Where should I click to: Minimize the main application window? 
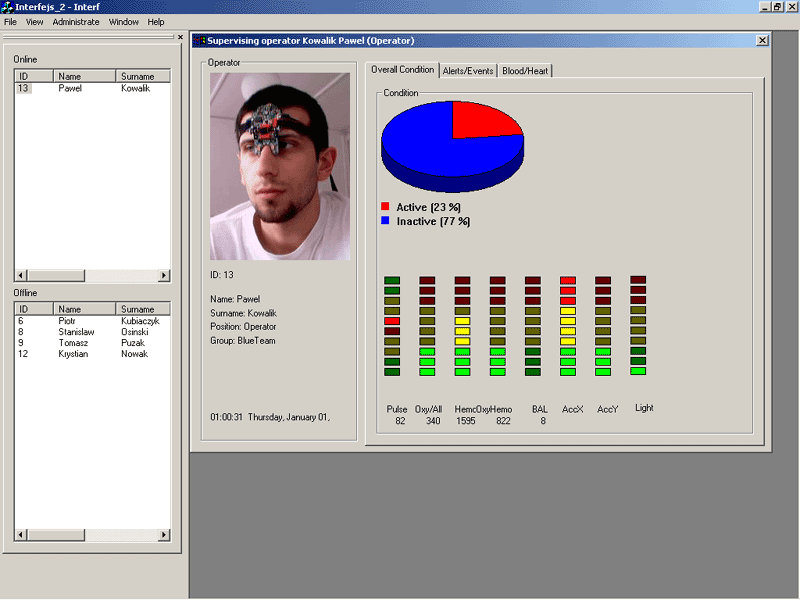tap(764, 7)
